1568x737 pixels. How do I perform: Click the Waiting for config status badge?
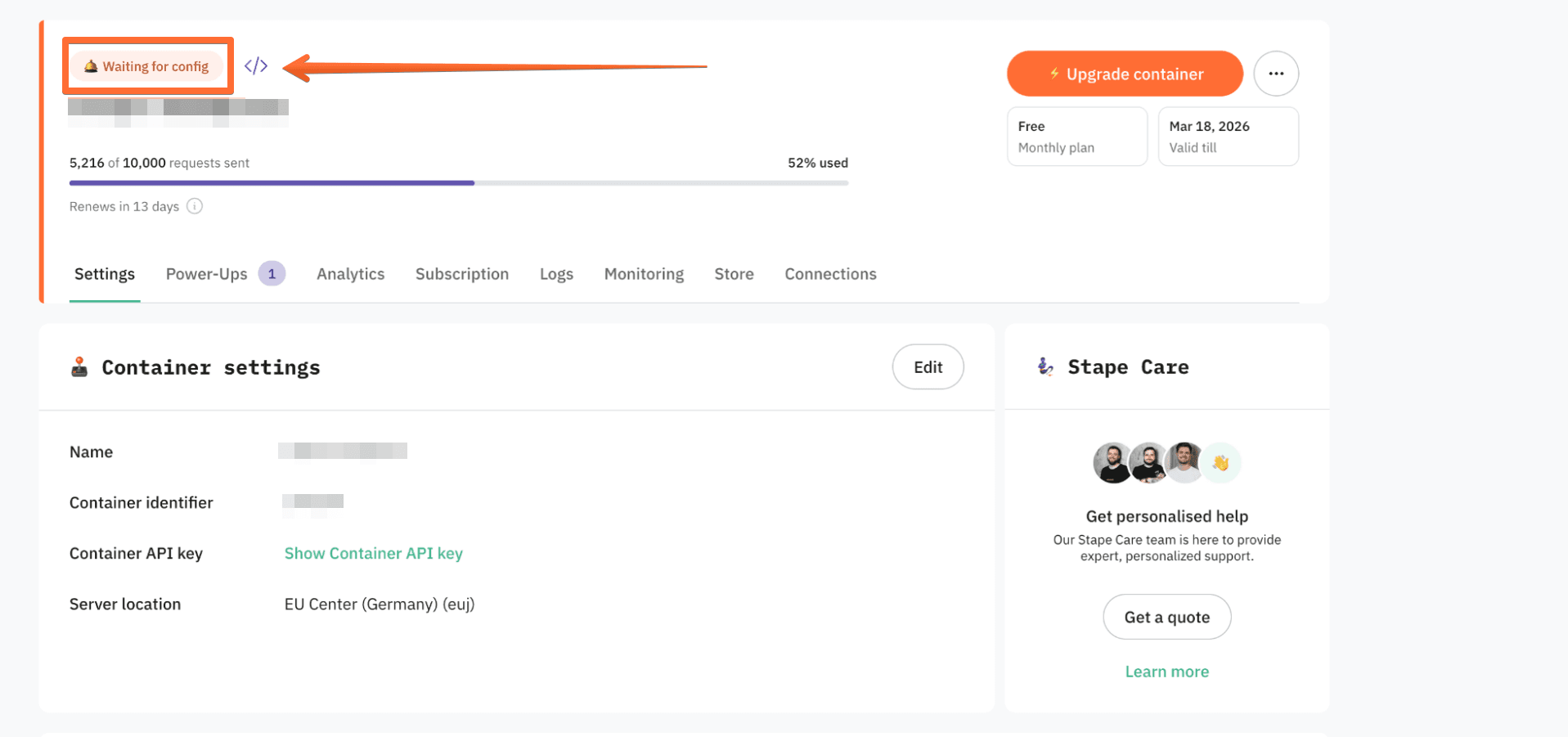[x=147, y=66]
